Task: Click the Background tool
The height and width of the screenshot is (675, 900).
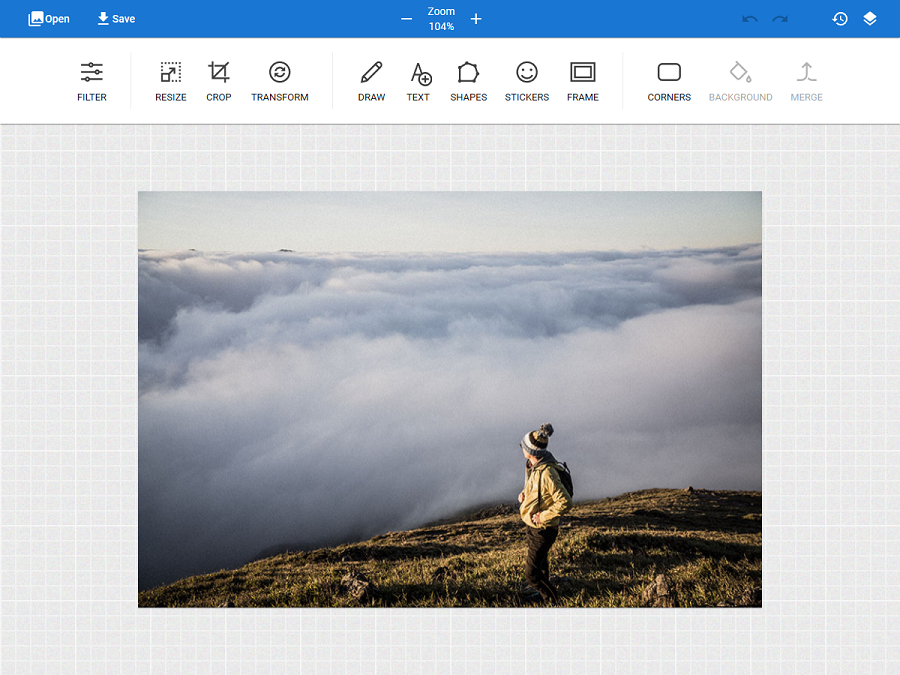Action: point(740,80)
